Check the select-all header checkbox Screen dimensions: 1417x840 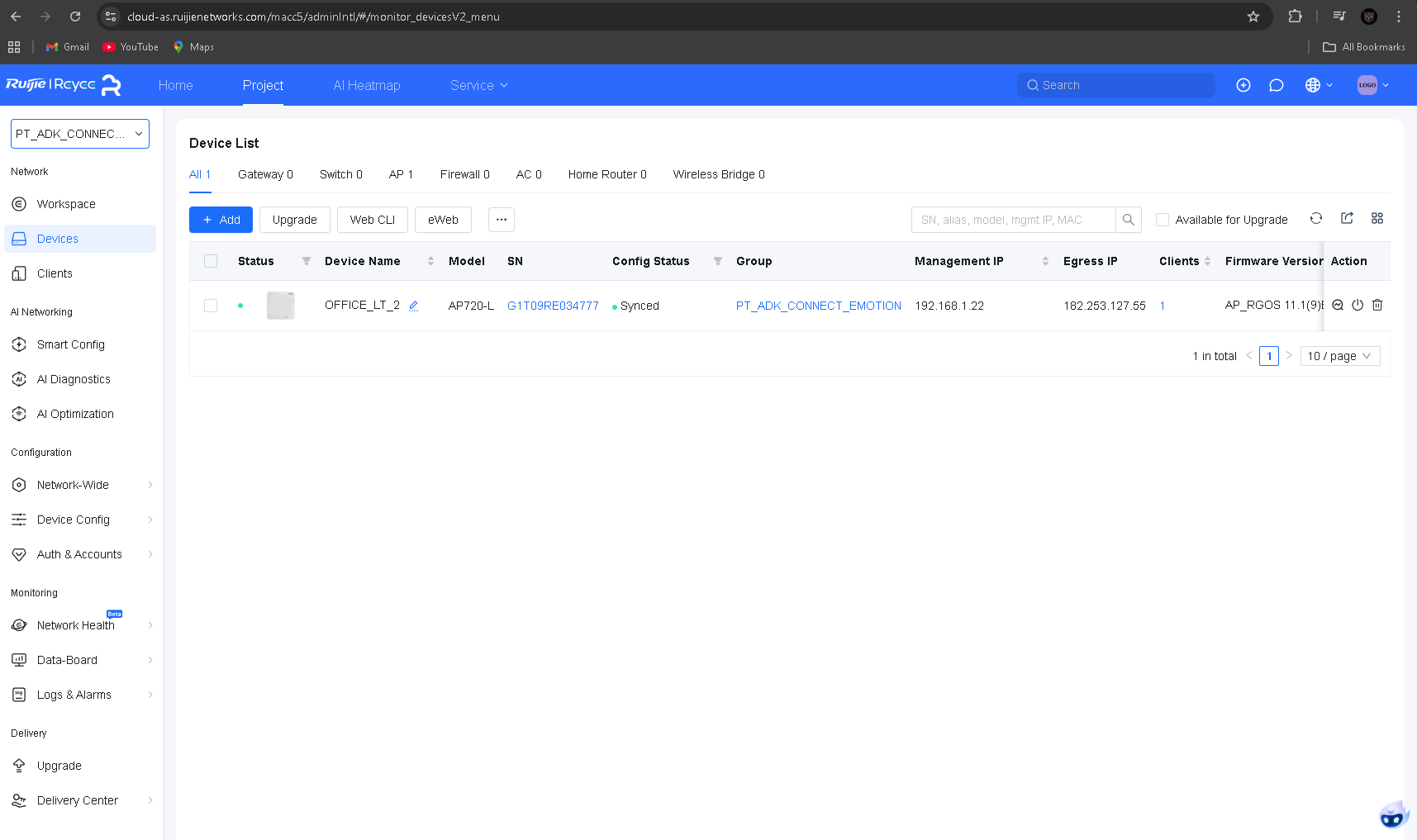211,261
